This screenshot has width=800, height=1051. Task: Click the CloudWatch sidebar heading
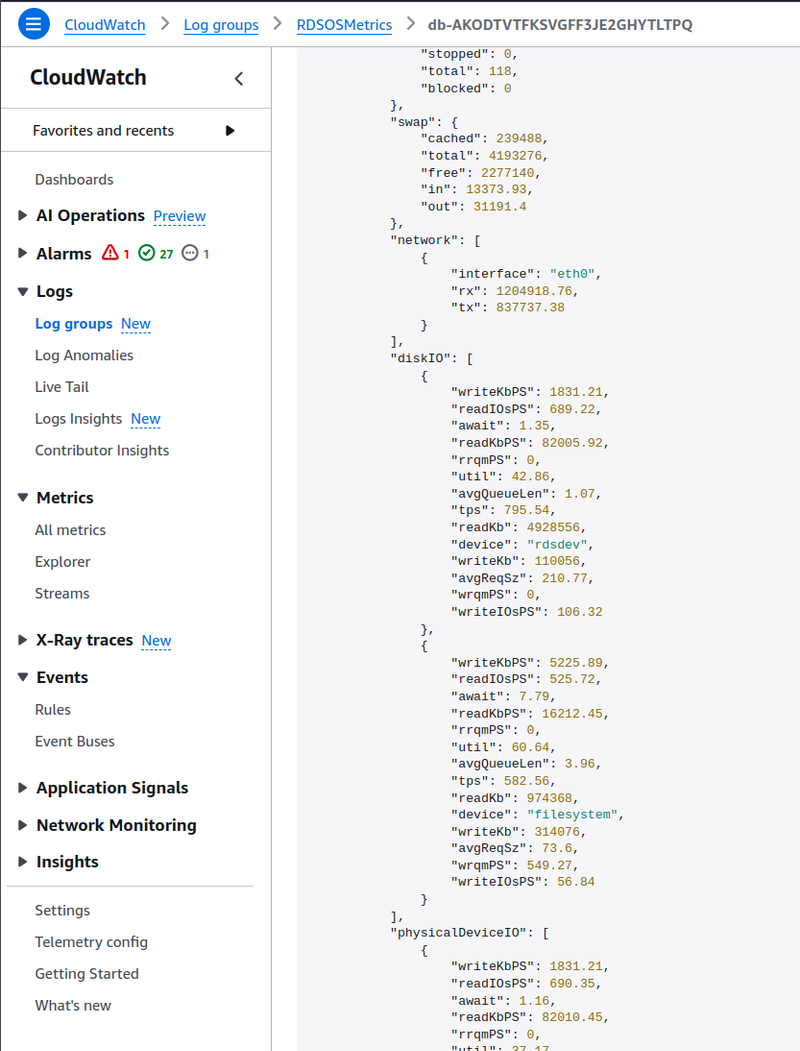point(88,78)
